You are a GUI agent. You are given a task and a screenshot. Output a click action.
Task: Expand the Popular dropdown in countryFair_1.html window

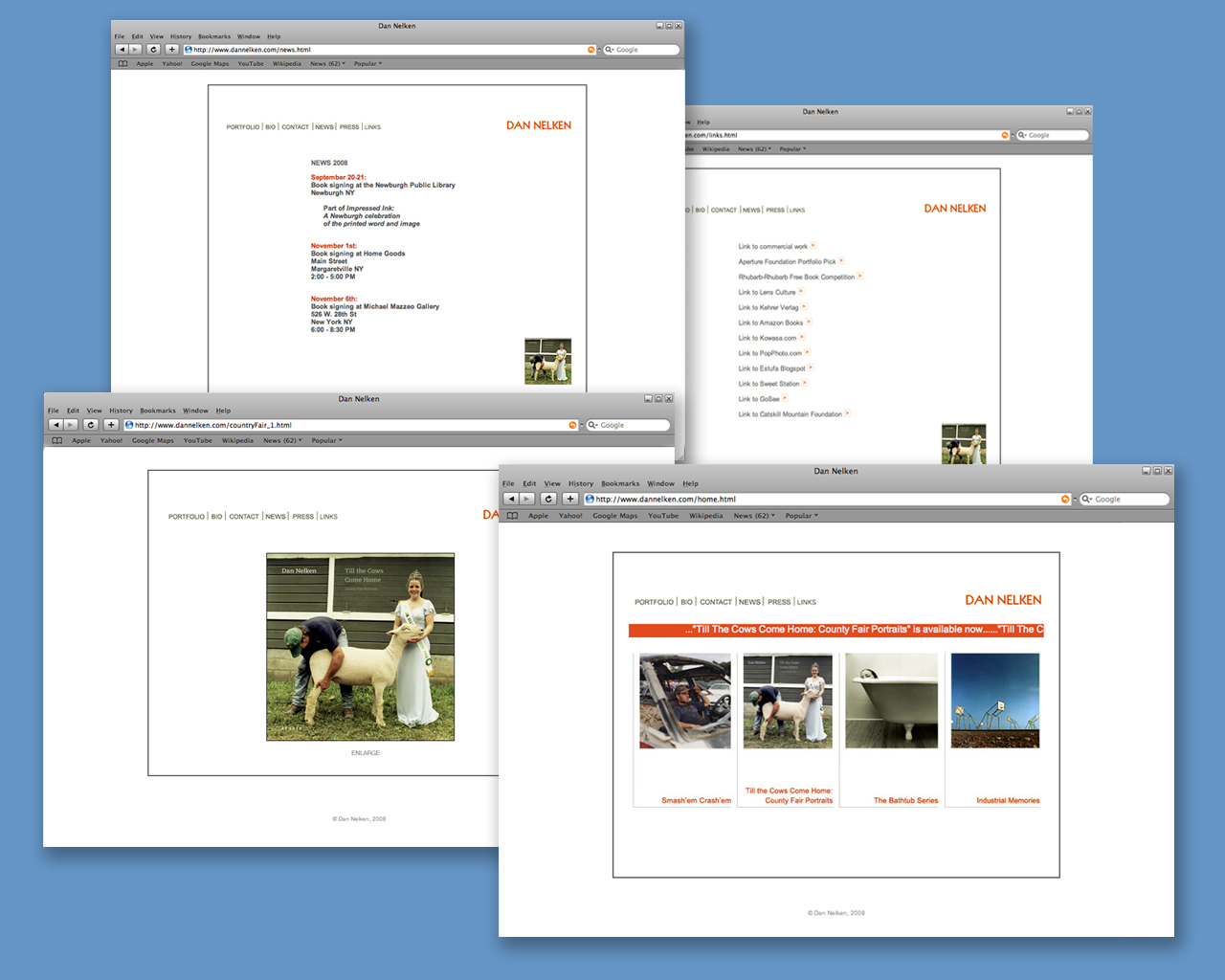tap(326, 440)
